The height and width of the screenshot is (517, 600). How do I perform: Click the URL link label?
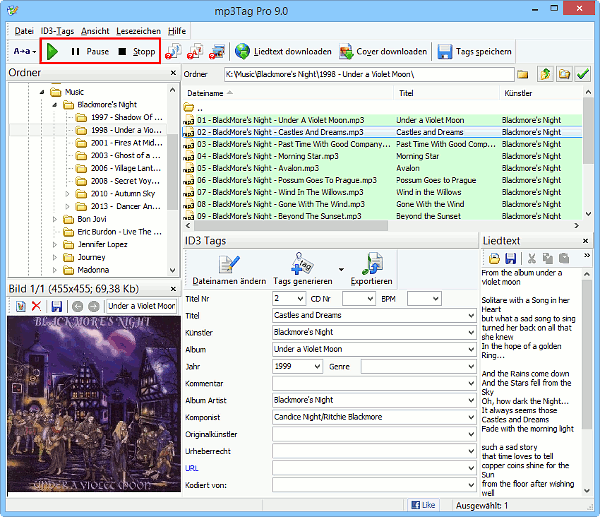pos(192,468)
